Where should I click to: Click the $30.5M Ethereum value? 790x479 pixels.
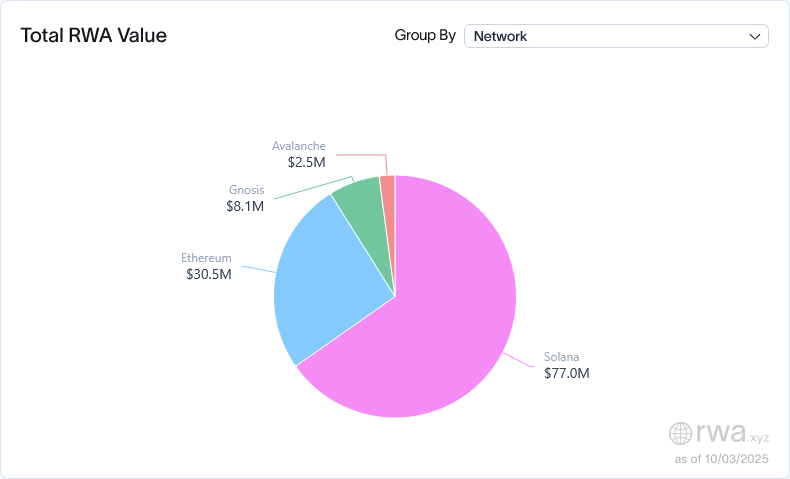[208, 274]
